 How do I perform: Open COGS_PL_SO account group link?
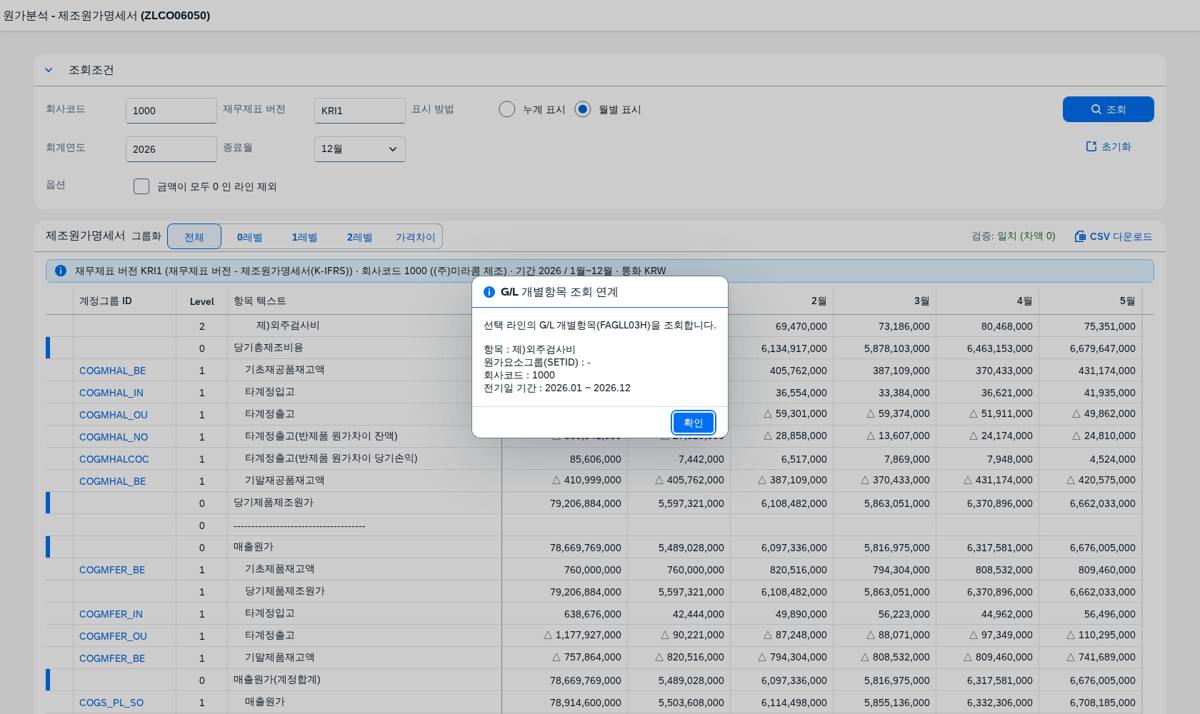[111, 703]
